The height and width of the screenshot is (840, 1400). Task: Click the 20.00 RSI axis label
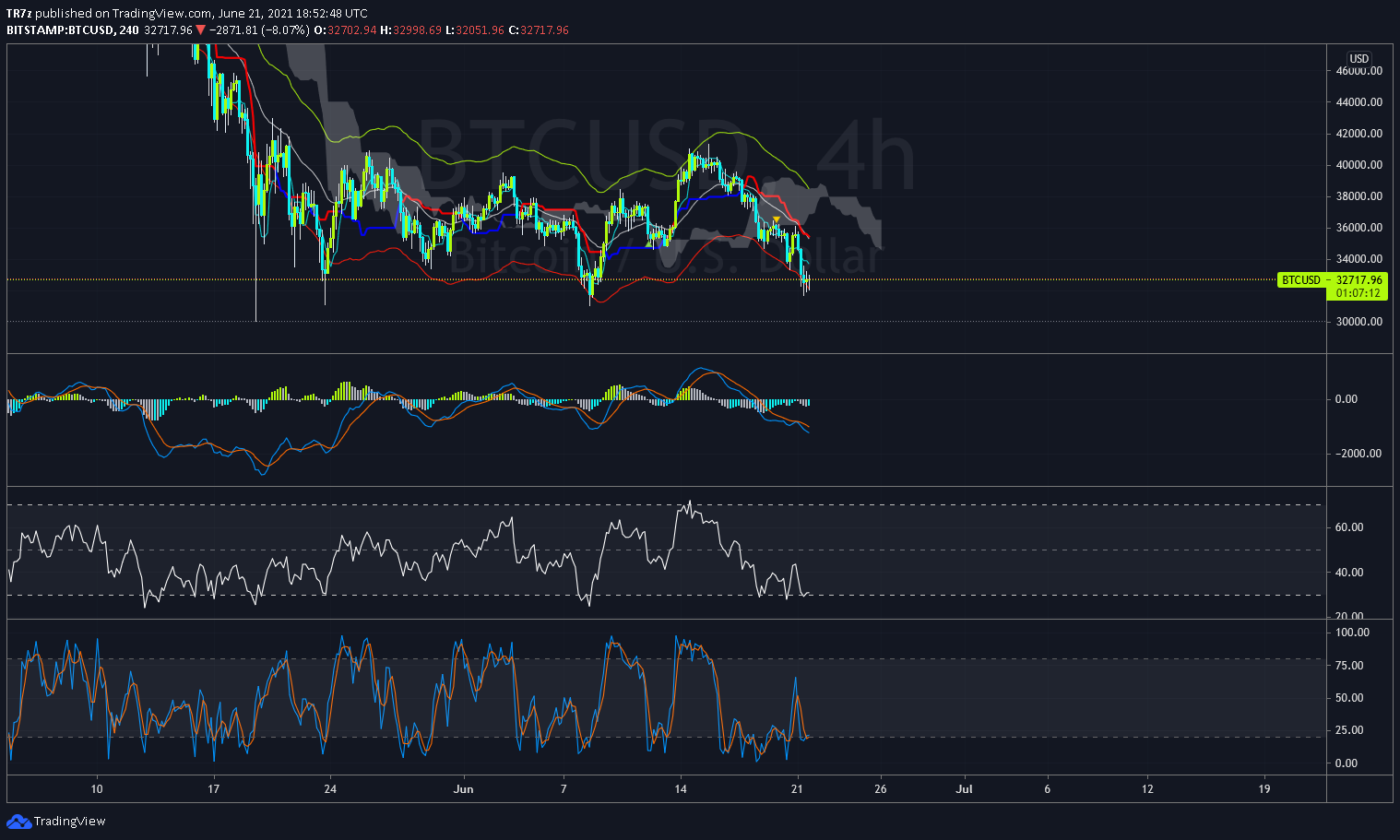[1350, 616]
